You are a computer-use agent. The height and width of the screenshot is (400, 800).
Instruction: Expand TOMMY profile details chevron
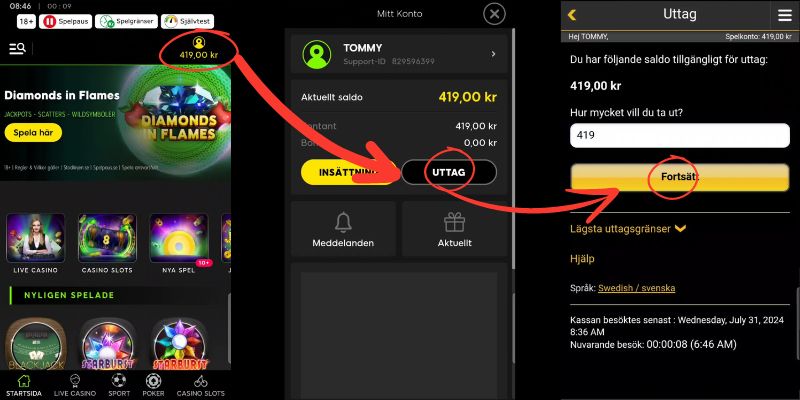[x=493, y=54]
